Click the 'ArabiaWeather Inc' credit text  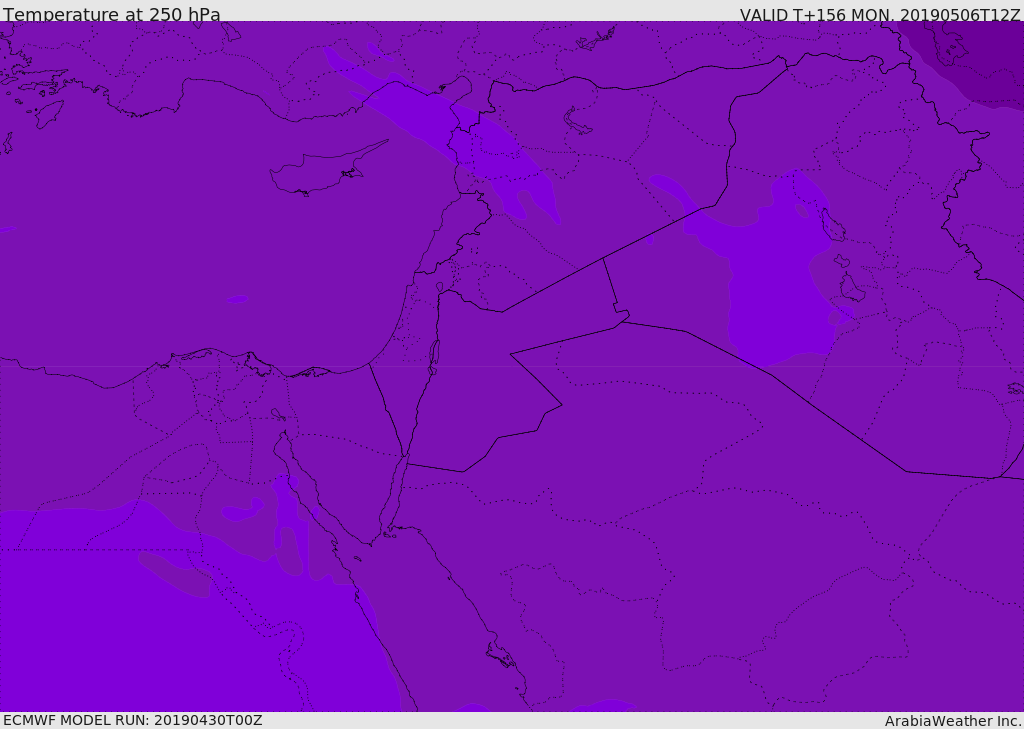(952, 721)
